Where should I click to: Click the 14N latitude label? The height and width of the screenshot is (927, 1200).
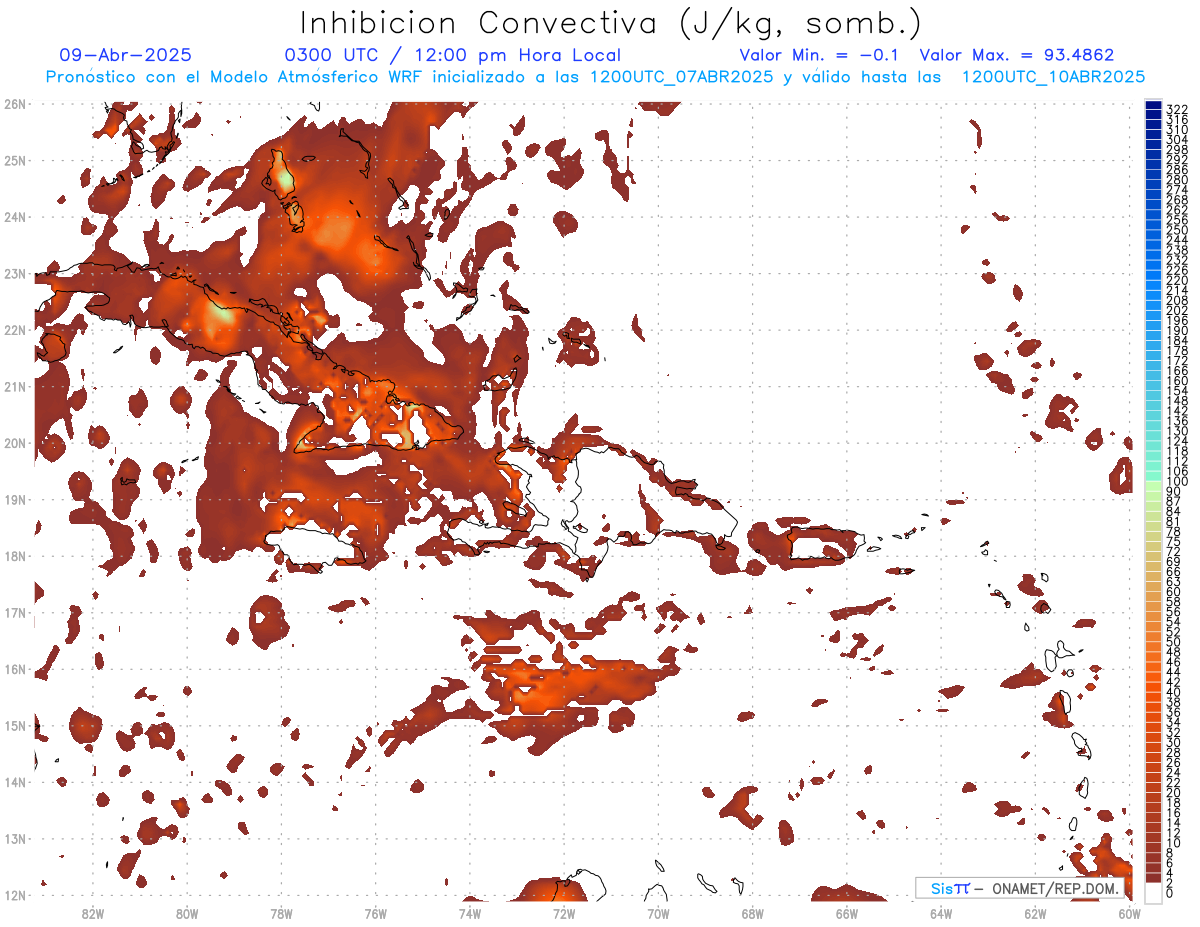pos(15,782)
